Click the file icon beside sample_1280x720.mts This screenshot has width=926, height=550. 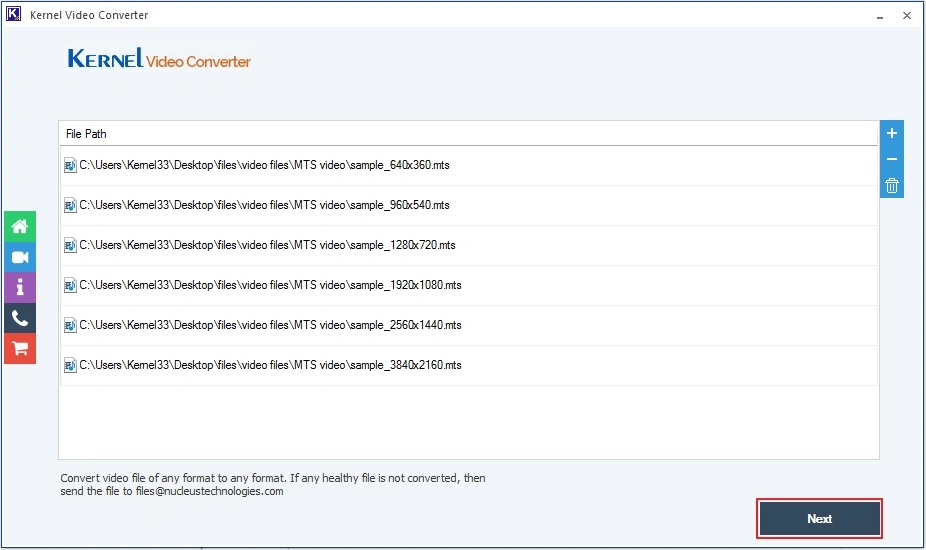coord(70,245)
